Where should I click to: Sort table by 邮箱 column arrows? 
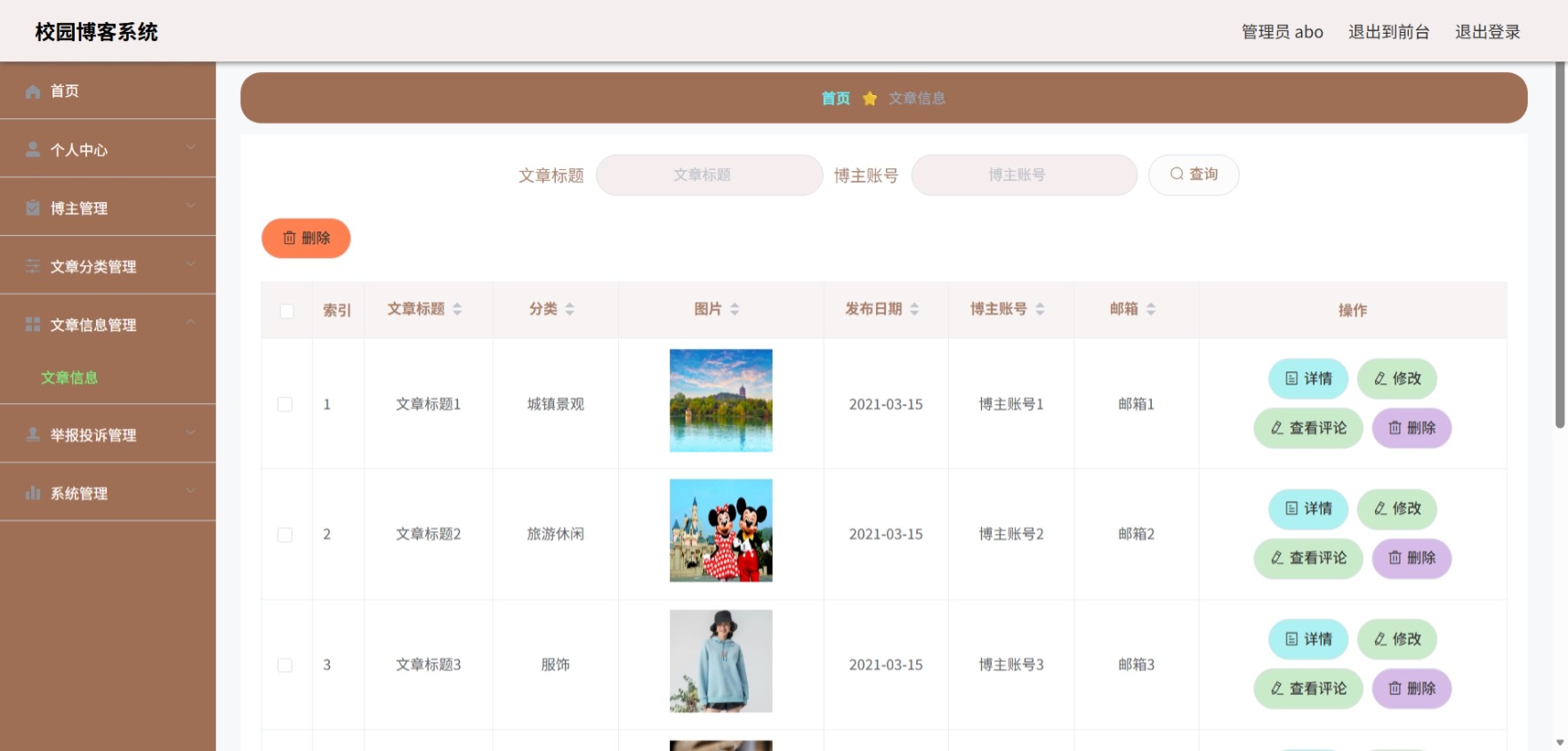pos(1151,309)
